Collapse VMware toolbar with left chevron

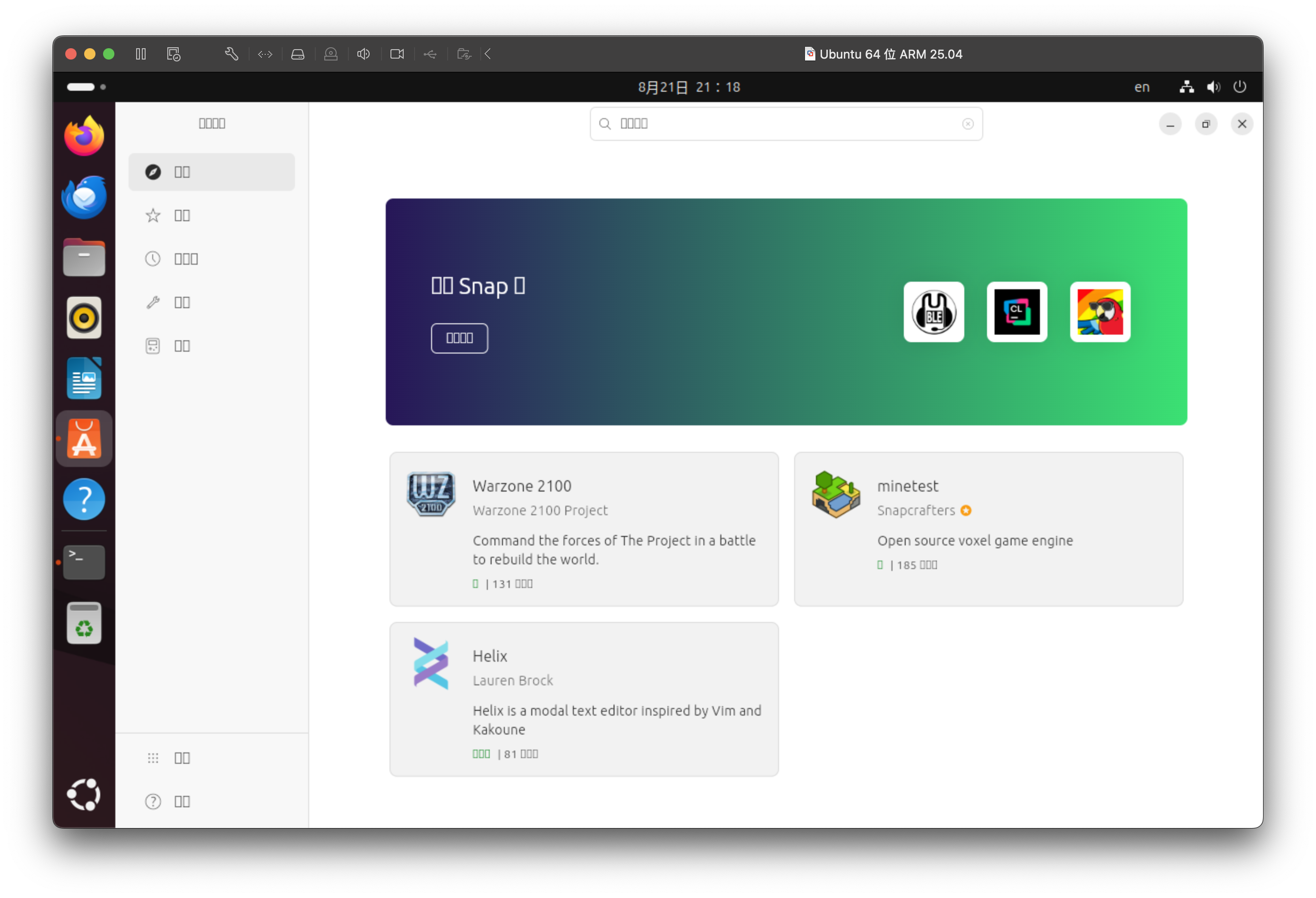coord(487,54)
